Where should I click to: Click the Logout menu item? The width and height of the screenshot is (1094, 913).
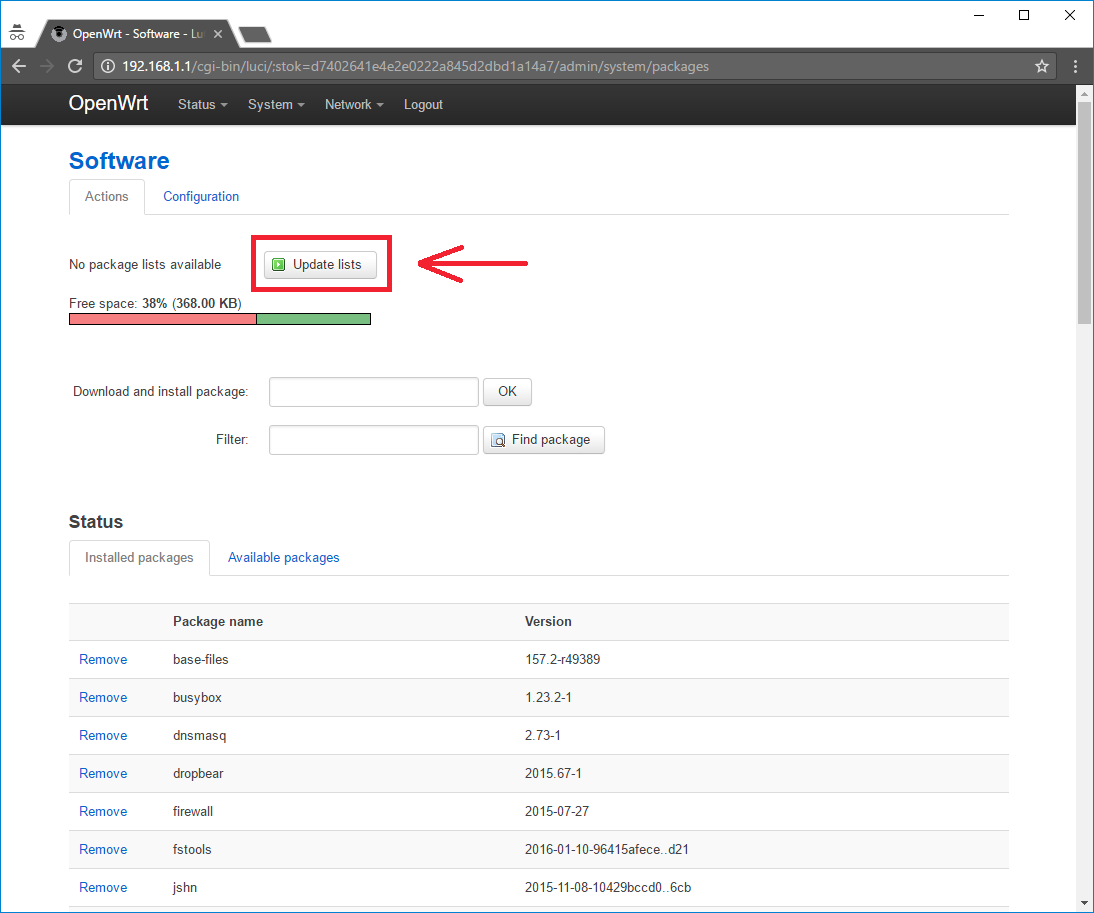(423, 105)
